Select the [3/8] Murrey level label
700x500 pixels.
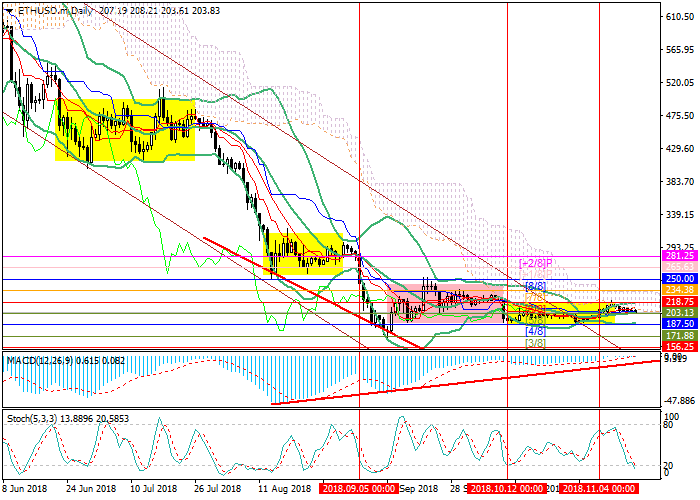click(x=536, y=343)
